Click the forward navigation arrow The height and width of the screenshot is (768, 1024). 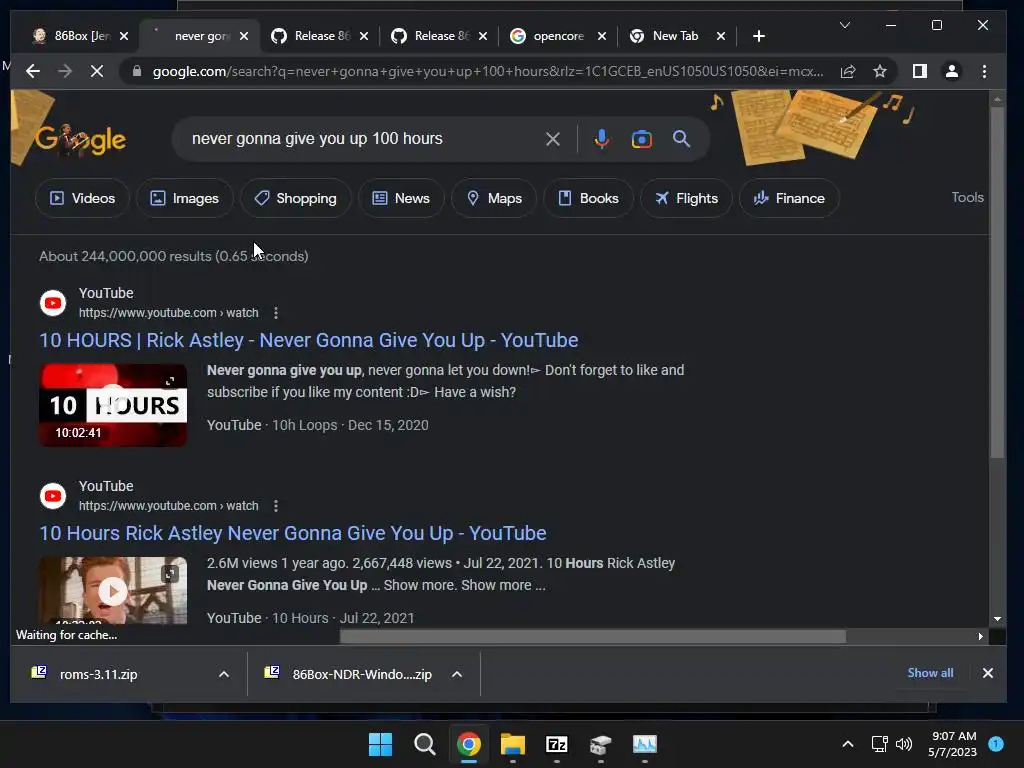point(65,71)
